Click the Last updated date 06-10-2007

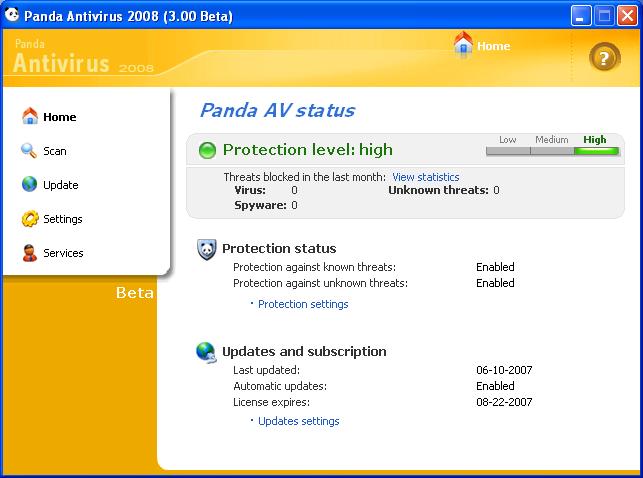pyautogui.click(x=504, y=370)
